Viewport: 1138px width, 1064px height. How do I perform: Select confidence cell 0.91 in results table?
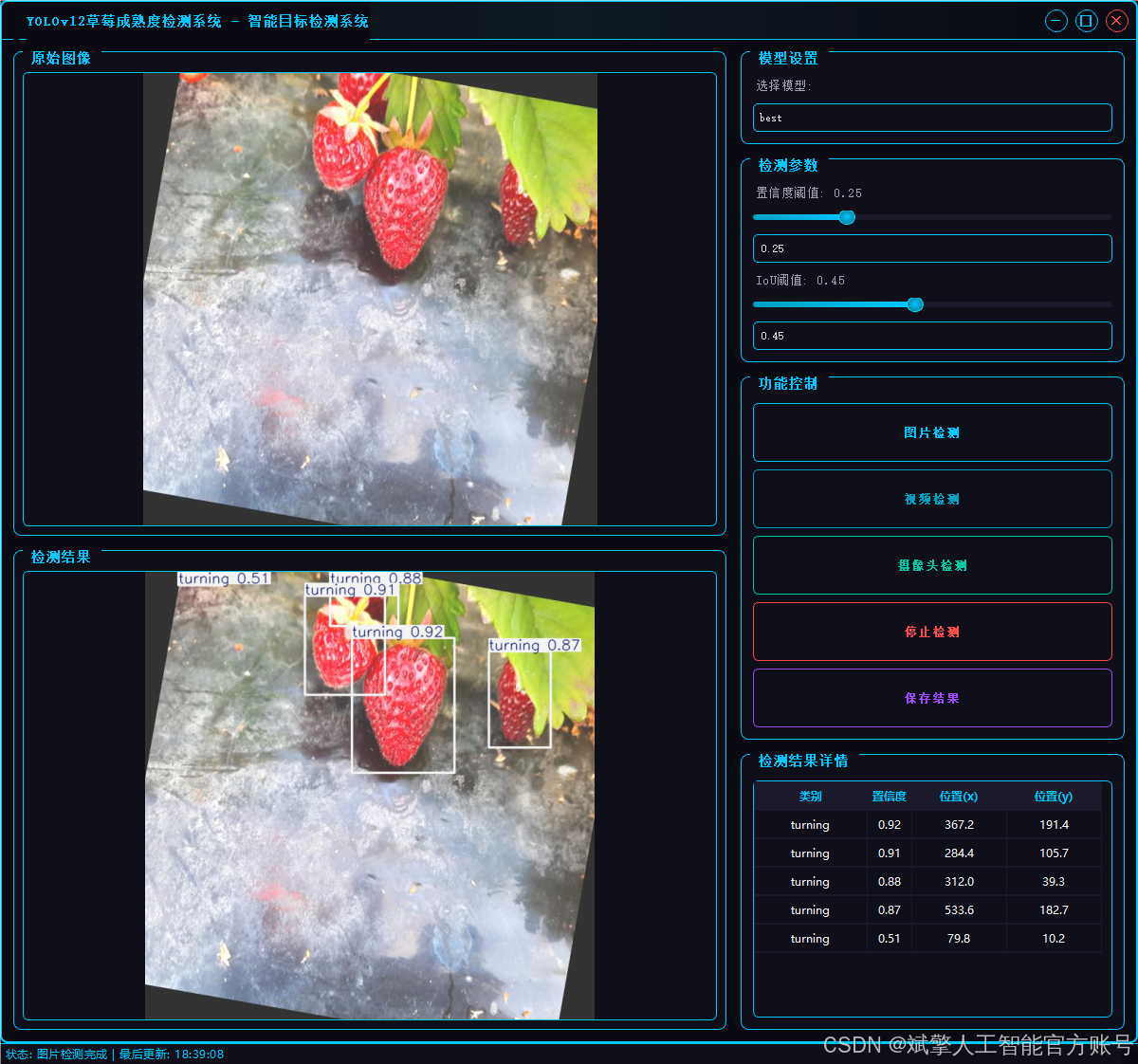pos(890,853)
